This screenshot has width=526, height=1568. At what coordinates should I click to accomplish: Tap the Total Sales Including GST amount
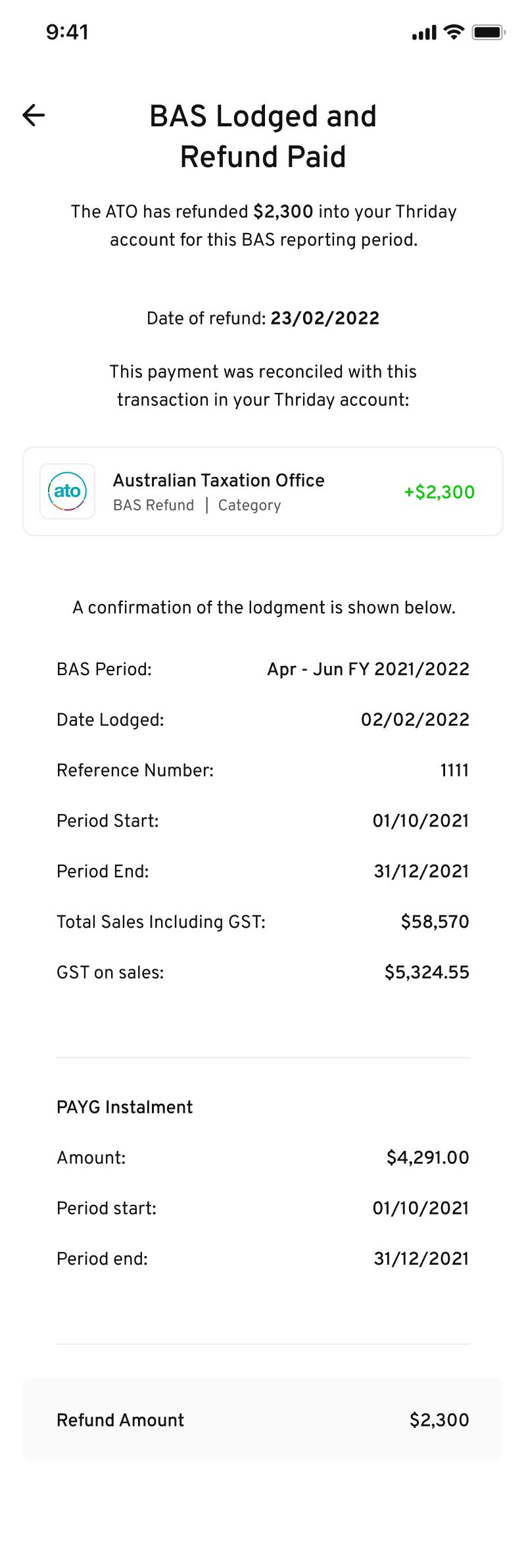click(435, 922)
